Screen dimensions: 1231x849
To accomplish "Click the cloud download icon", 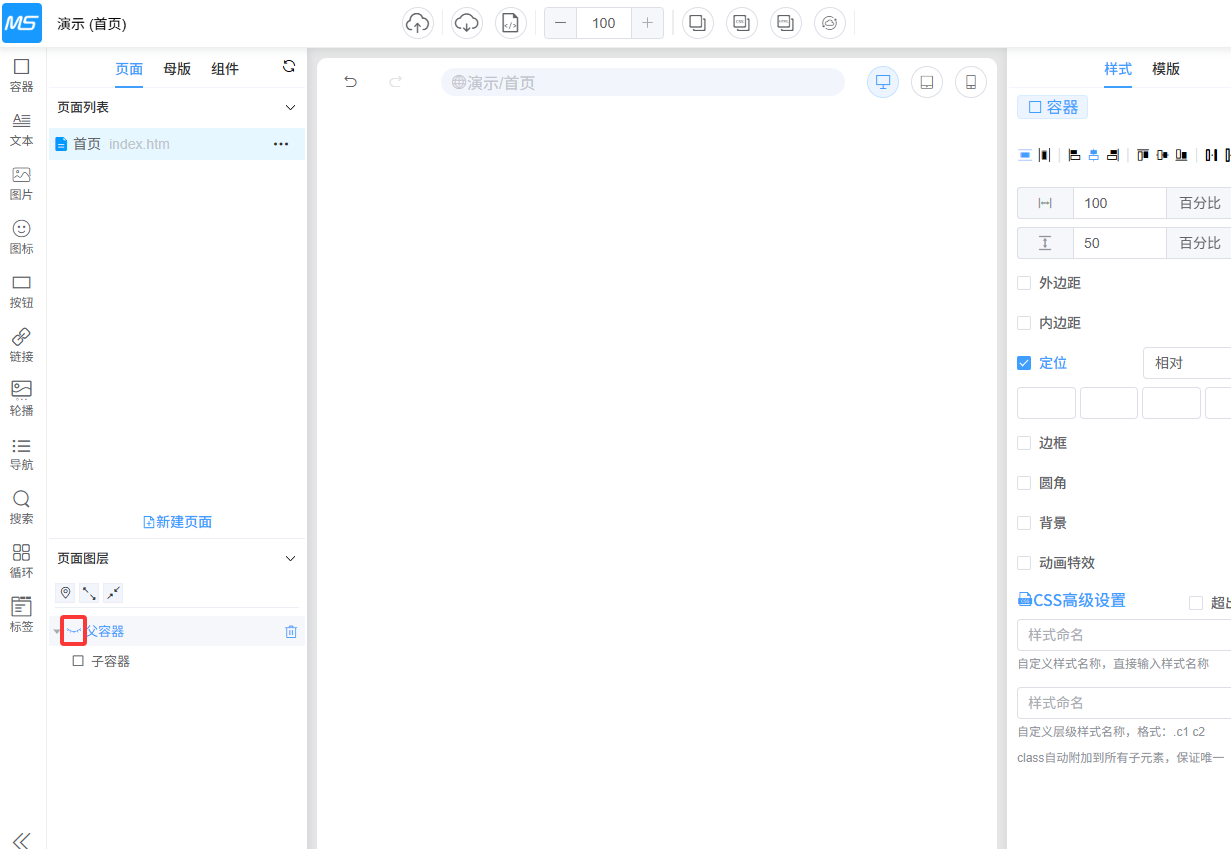I will click(467, 23).
